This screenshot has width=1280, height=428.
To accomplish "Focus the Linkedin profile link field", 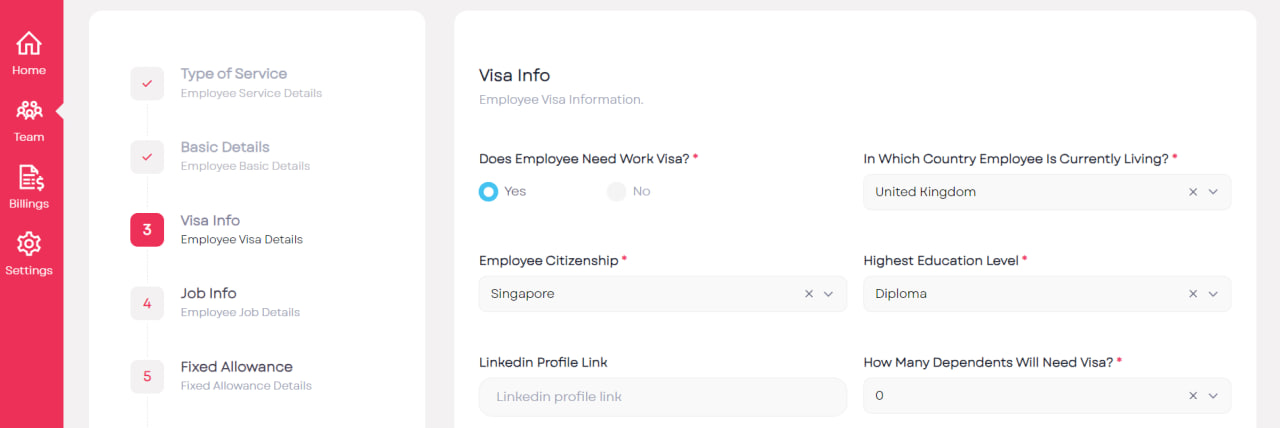I will [x=663, y=396].
